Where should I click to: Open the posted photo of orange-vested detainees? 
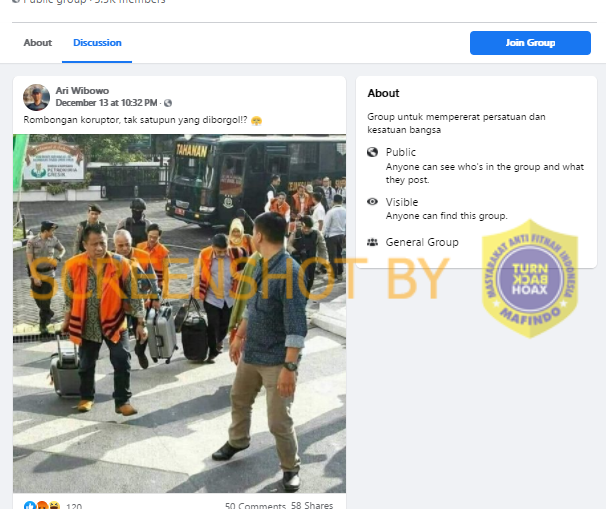(179, 313)
